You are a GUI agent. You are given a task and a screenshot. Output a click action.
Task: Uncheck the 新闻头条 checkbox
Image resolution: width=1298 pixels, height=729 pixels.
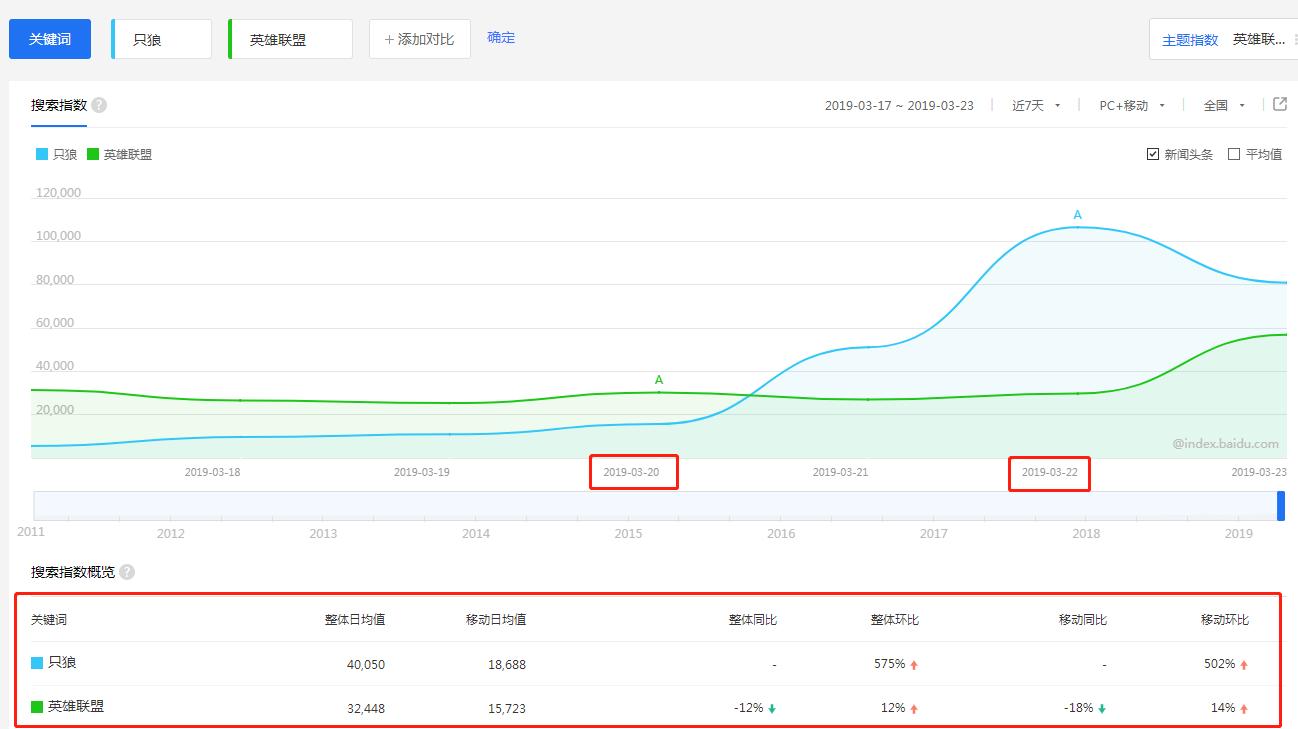point(1153,154)
